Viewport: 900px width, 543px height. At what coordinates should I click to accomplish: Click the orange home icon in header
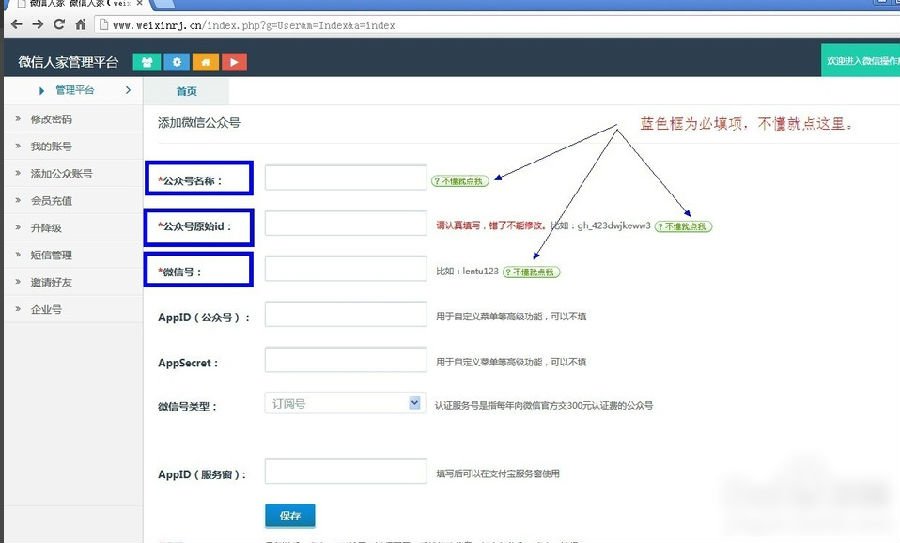(205, 62)
